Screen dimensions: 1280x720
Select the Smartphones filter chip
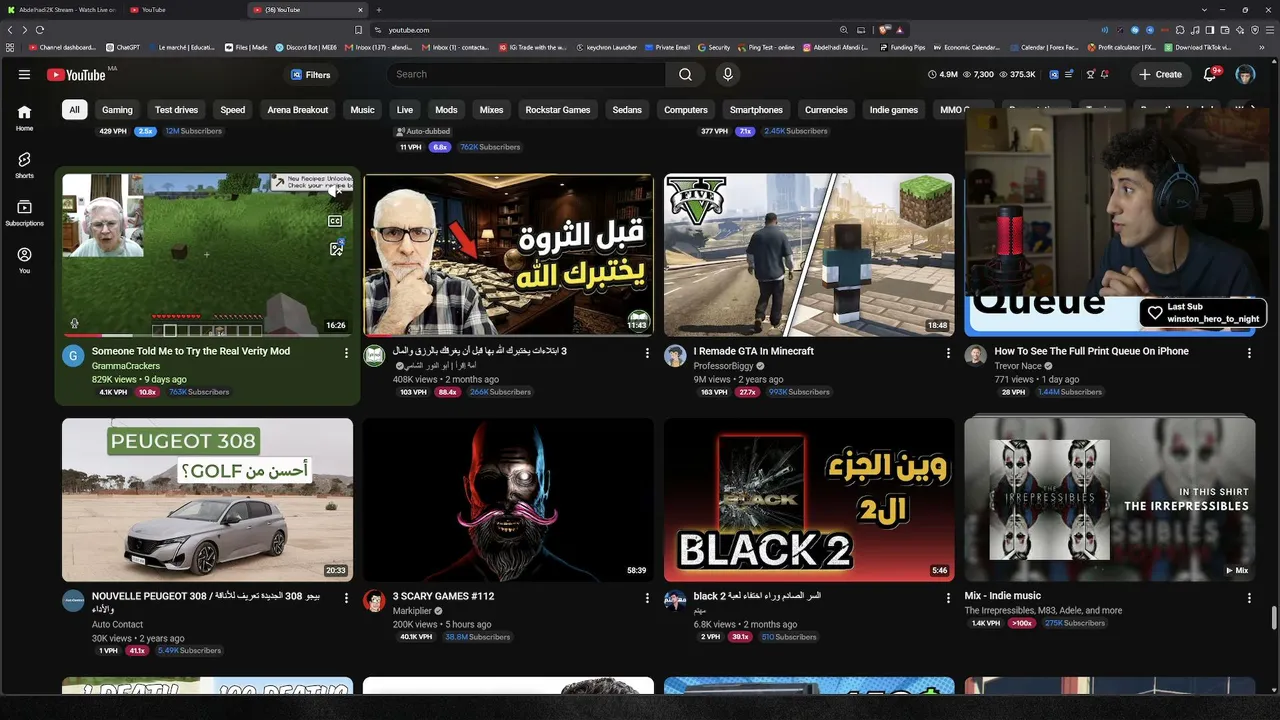point(756,110)
